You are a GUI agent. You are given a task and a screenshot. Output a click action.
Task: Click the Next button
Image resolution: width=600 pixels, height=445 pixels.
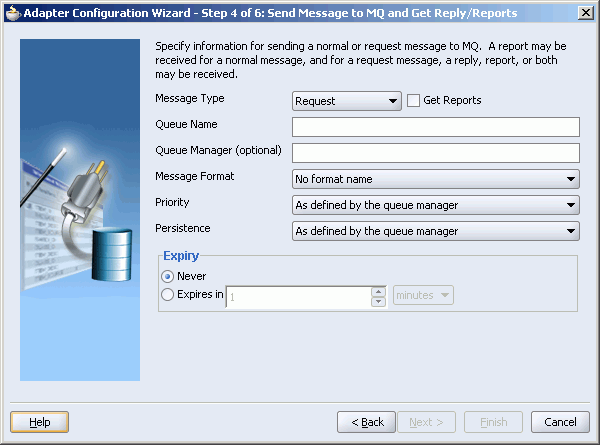(427, 422)
